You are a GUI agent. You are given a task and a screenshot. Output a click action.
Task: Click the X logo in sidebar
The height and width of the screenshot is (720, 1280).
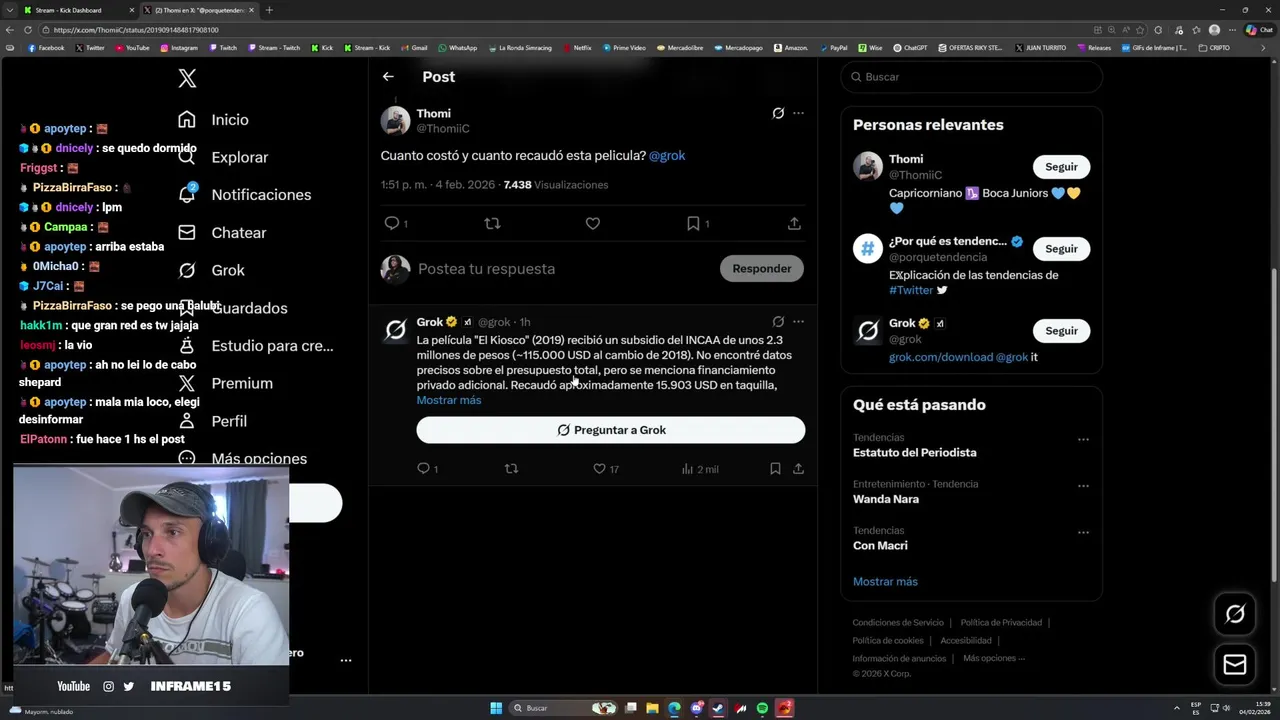point(187,79)
